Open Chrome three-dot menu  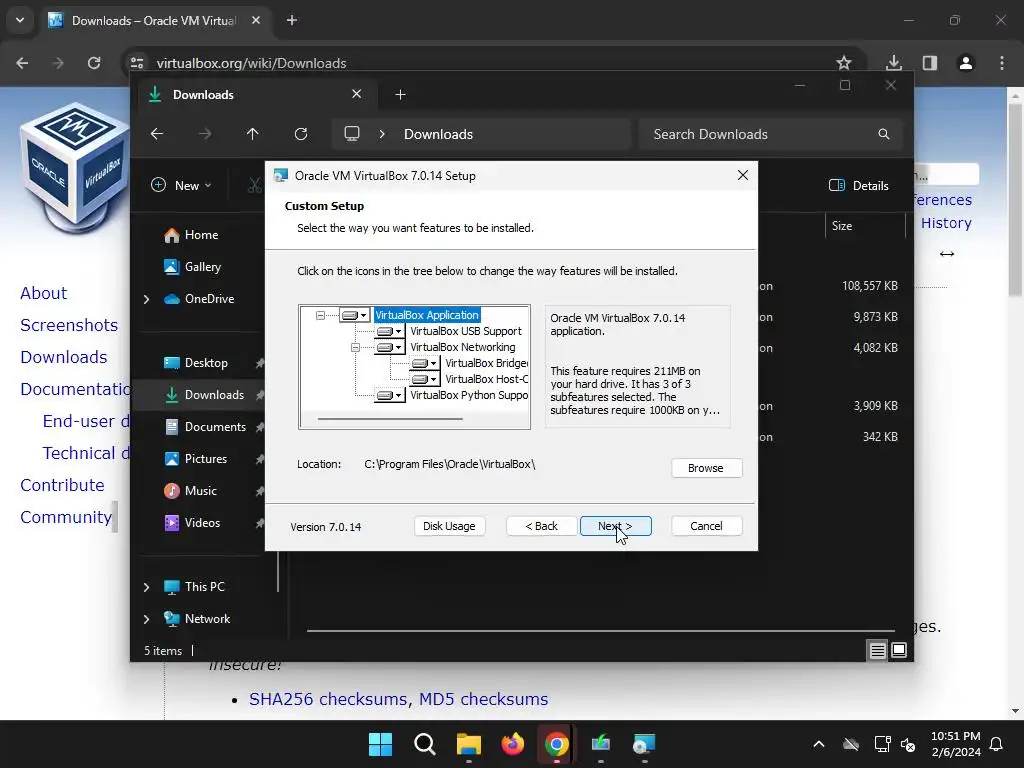[x=1002, y=63]
